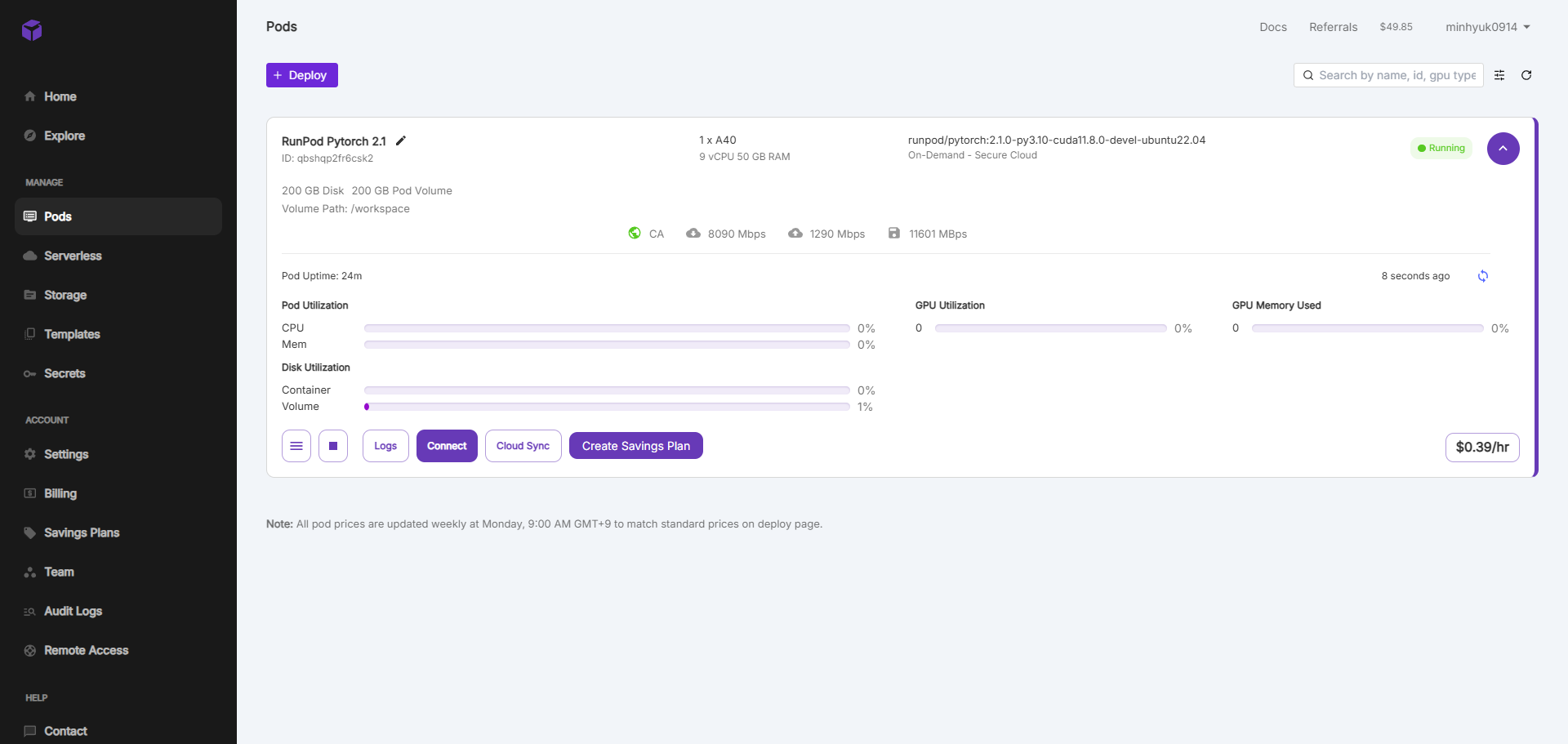Image resolution: width=1568 pixels, height=744 pixels.
Task: Edit pod name with pencil icon
Action: click(401, 140)
